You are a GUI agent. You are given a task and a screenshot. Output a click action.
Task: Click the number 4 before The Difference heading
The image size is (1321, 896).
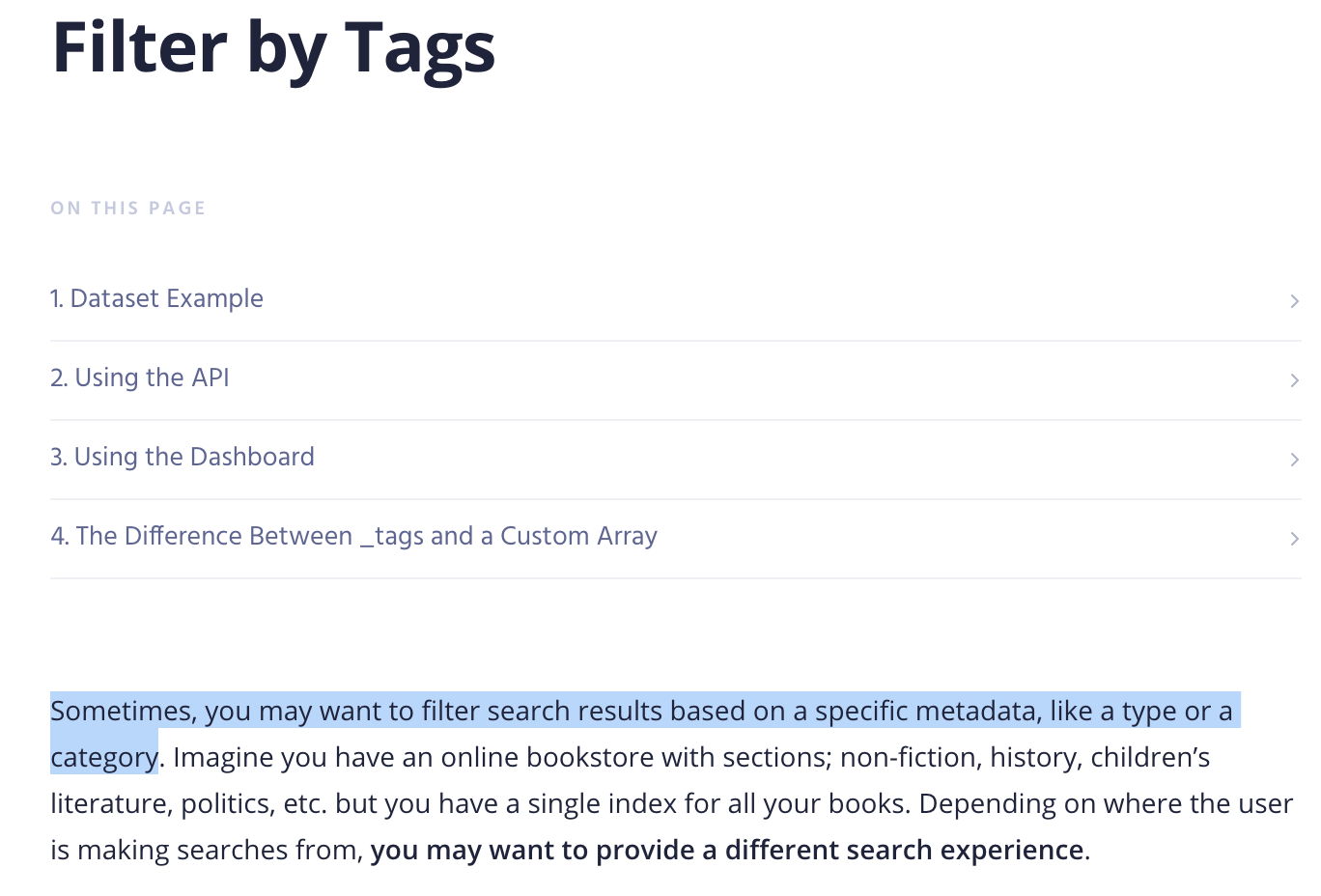click(56, 537)
